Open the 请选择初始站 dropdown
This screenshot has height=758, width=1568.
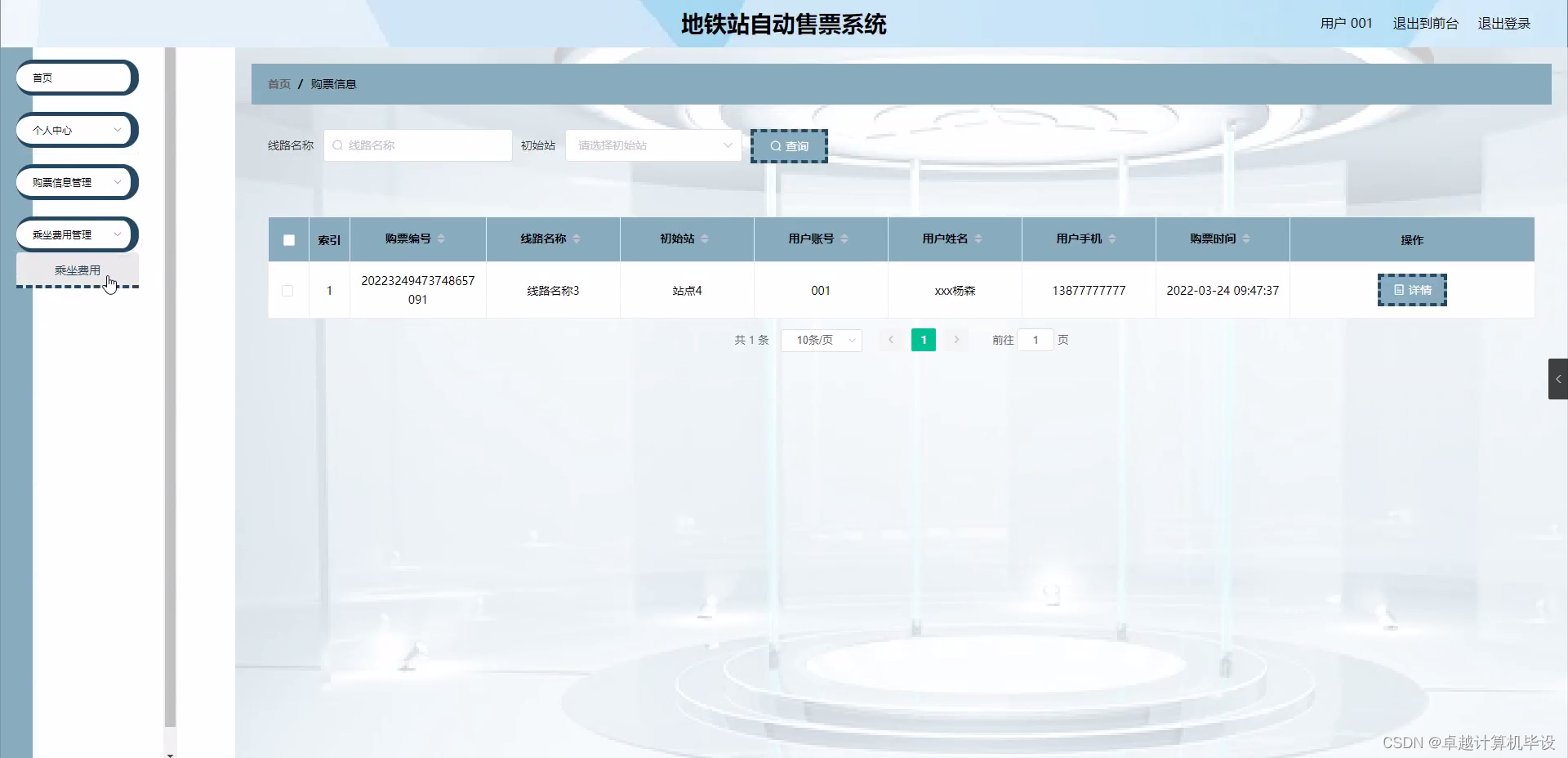click(x=652, y=145)
